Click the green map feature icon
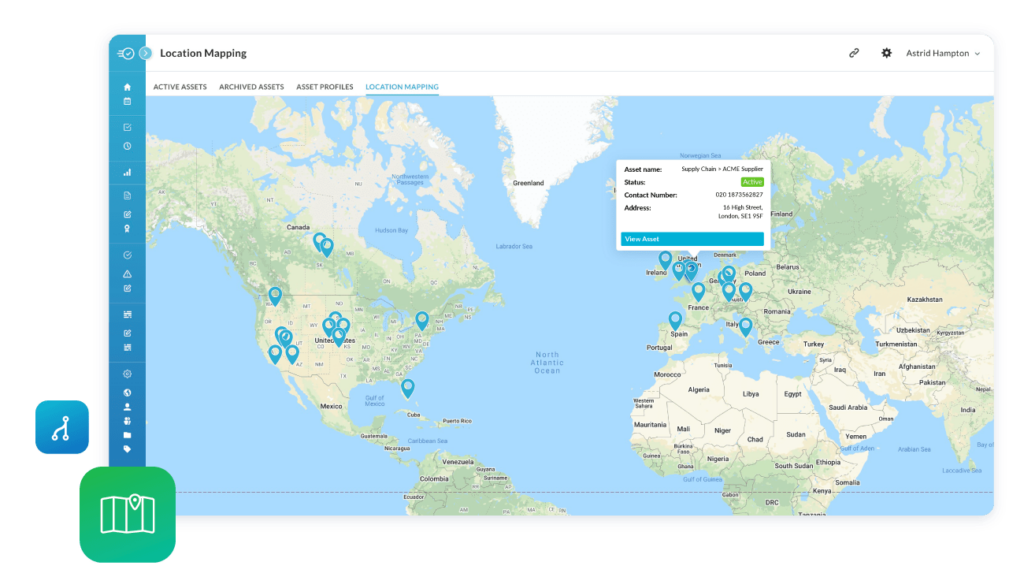Screen dimensions: 1024x577 tap(127, 514)
